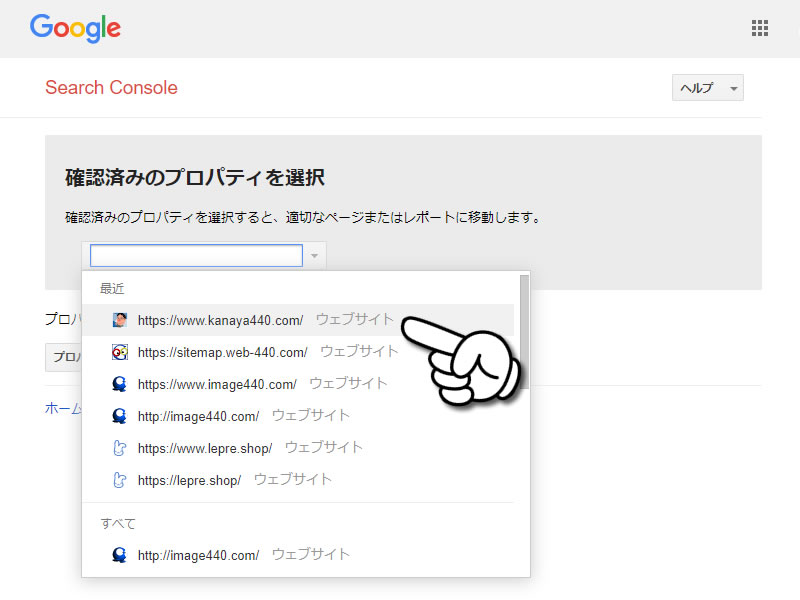
Task: Click the description starting 確認済みのプロパティを選択すると
Action: click(303, 217)
